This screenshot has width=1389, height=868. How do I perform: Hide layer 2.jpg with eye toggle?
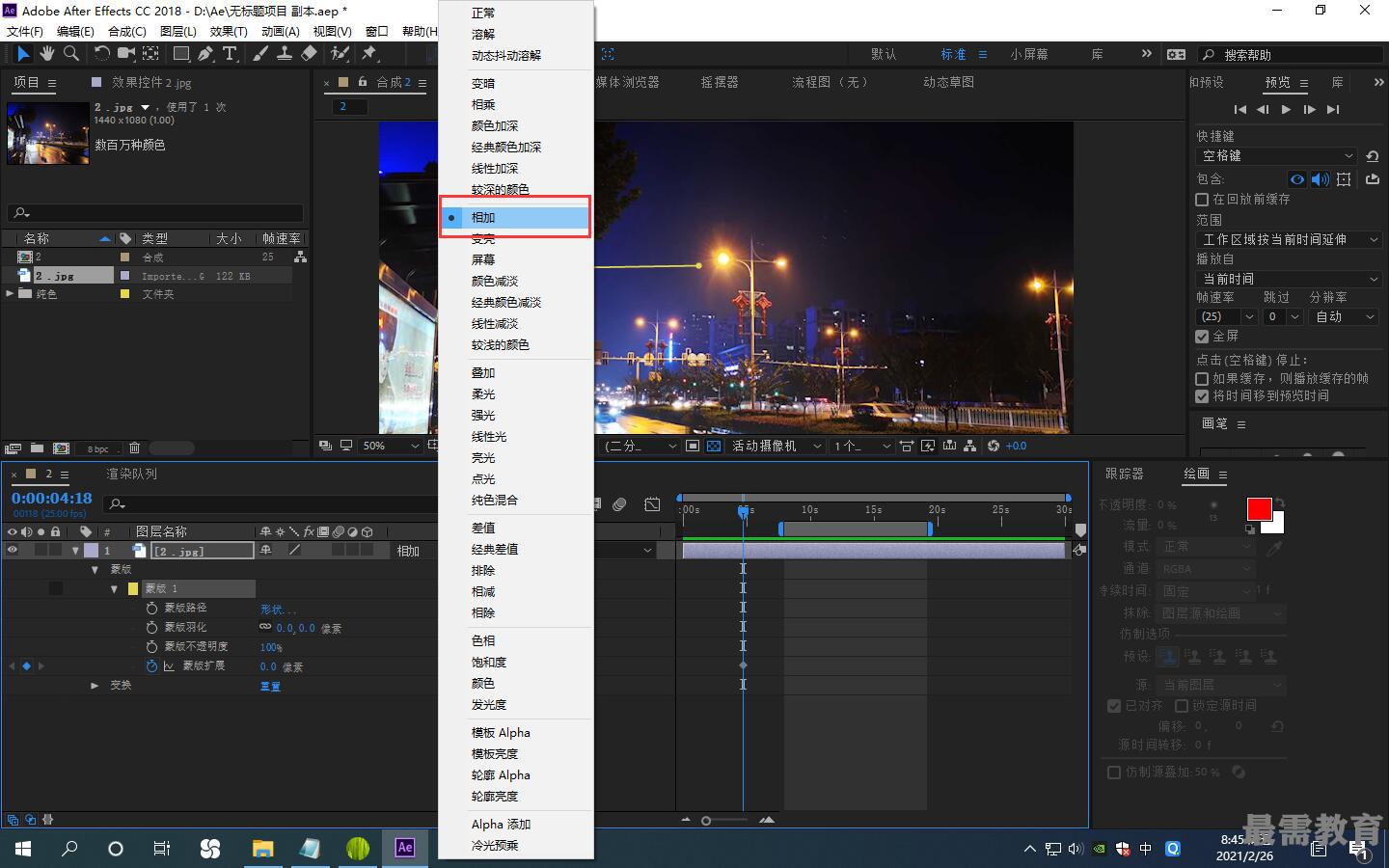point(13,551)
